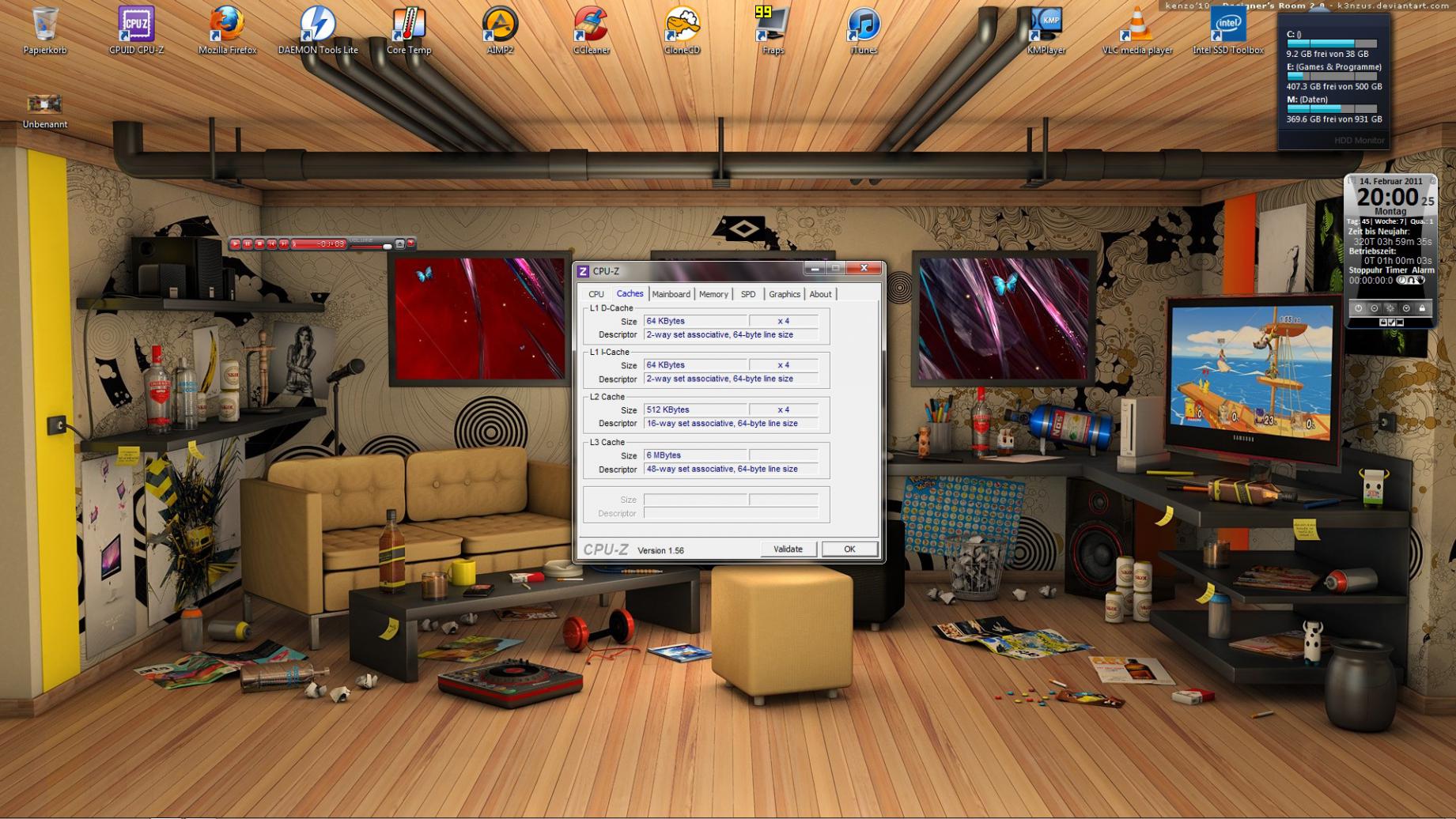1456x819 pixels.
Task: Open the About tab in CPU-Z
Action: click(x=820, y=294)
